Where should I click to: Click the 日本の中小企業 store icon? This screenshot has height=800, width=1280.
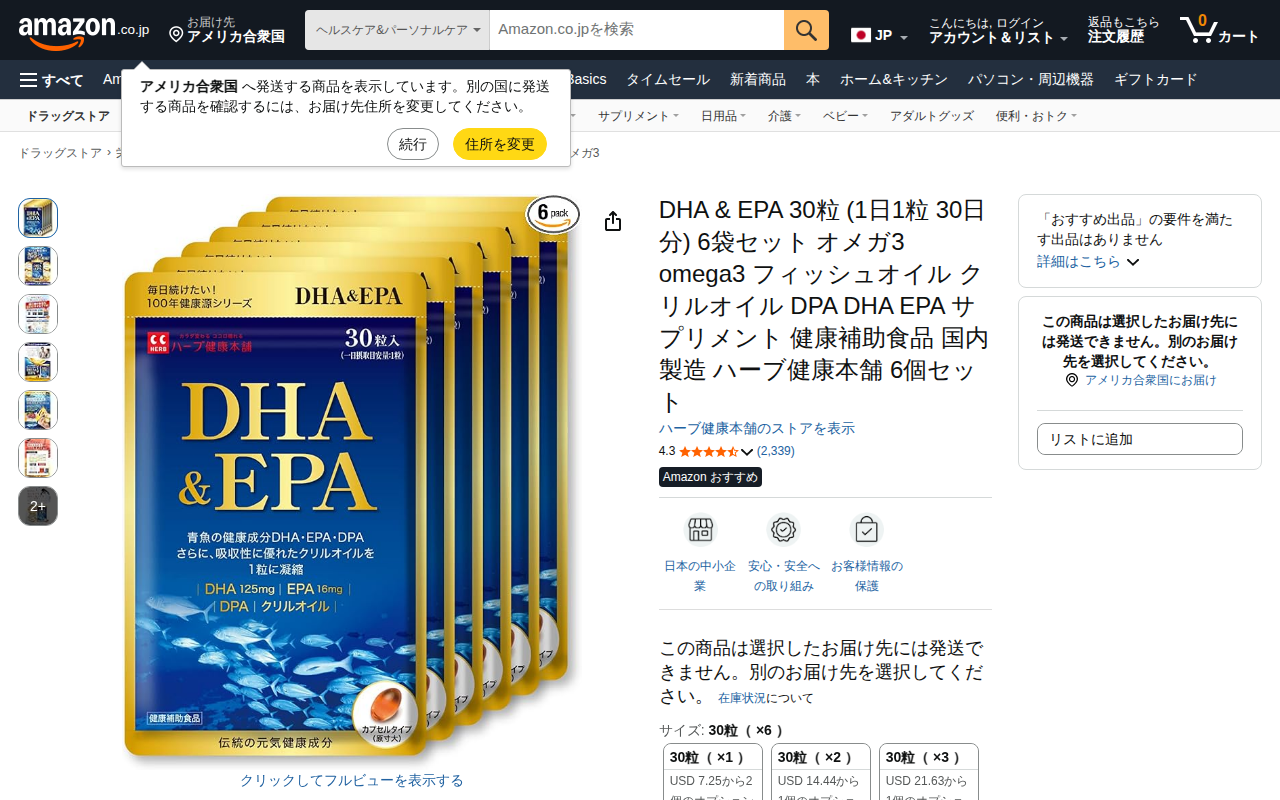tap(700, 529)
